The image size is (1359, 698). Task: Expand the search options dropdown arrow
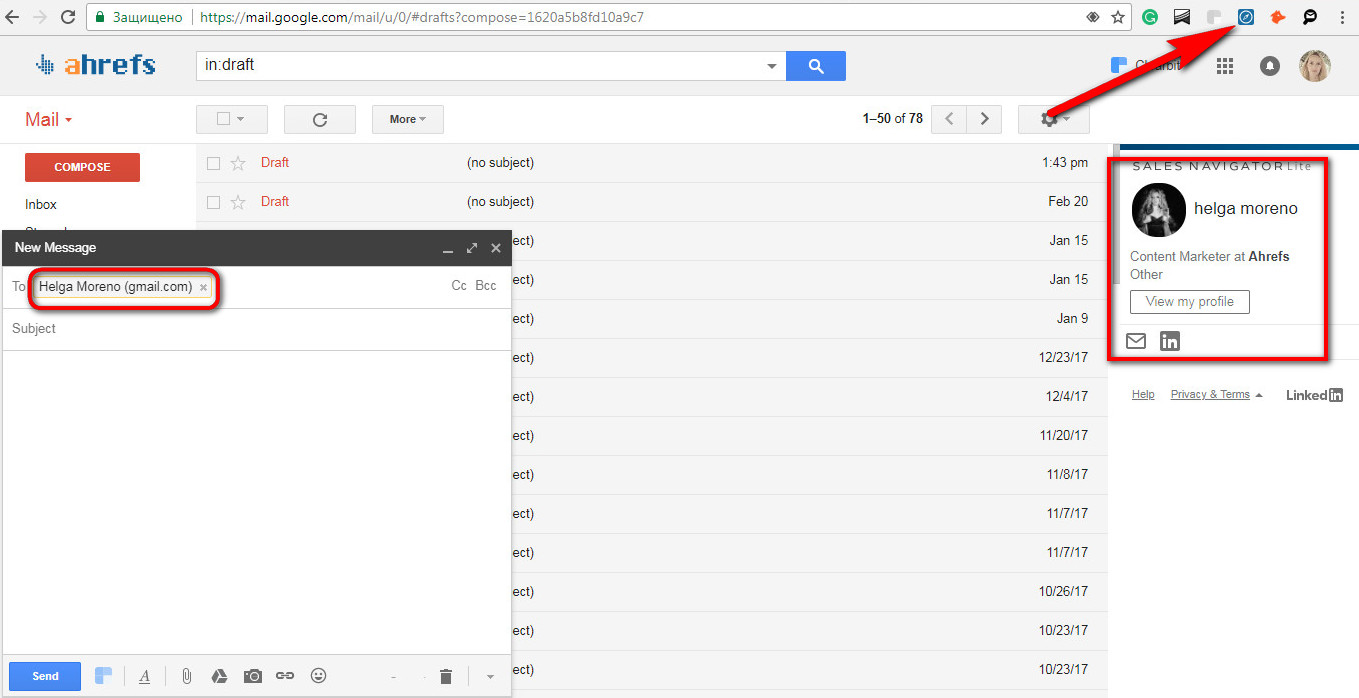click(x=771, y=67)
